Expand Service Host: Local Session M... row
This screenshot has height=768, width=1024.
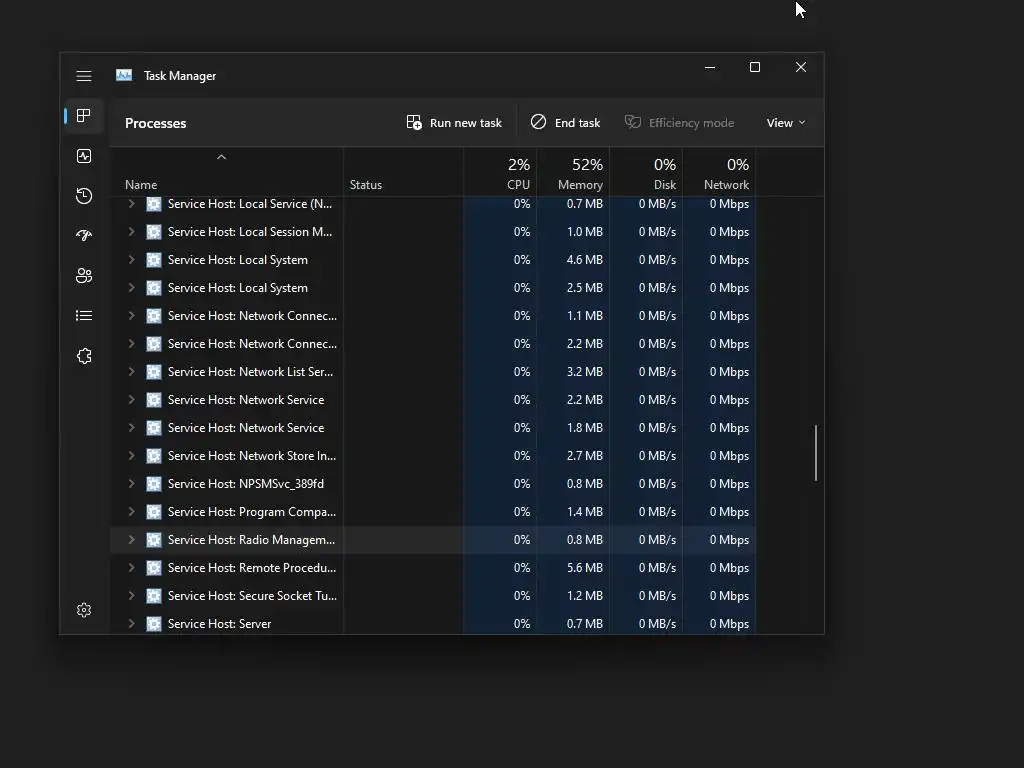(131, 232)
